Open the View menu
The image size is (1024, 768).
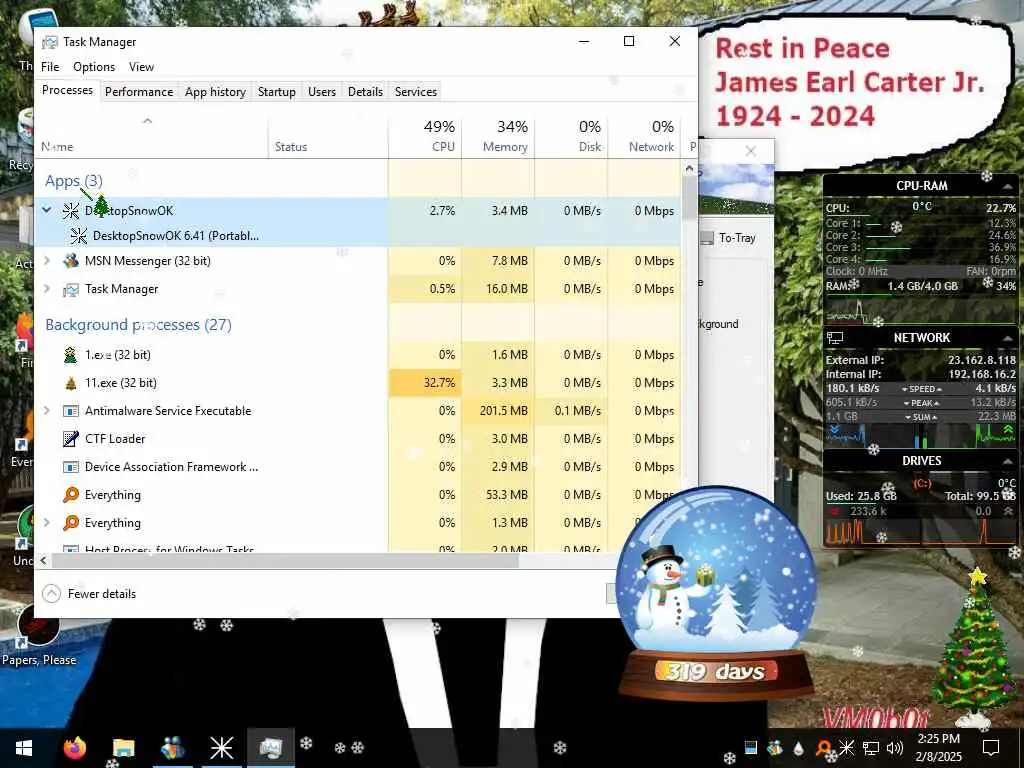(x=141, y=67)
